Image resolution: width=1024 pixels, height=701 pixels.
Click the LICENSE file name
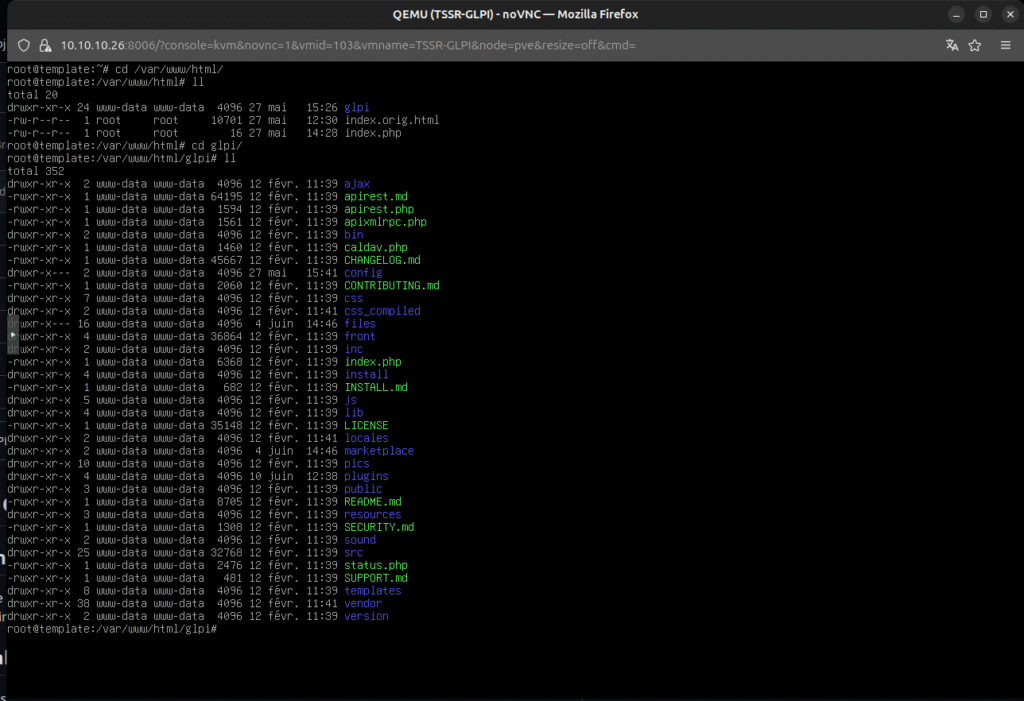(x=365, y=426)
